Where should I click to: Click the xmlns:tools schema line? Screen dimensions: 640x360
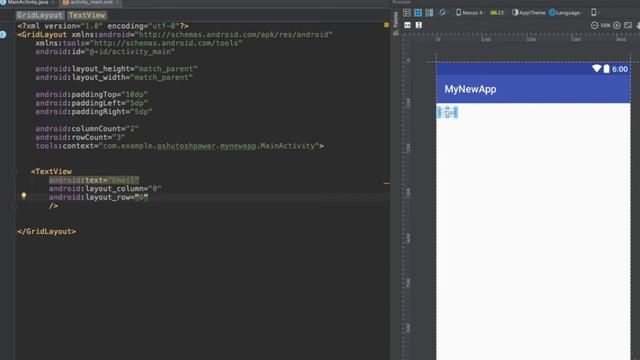tap(139, 43)
